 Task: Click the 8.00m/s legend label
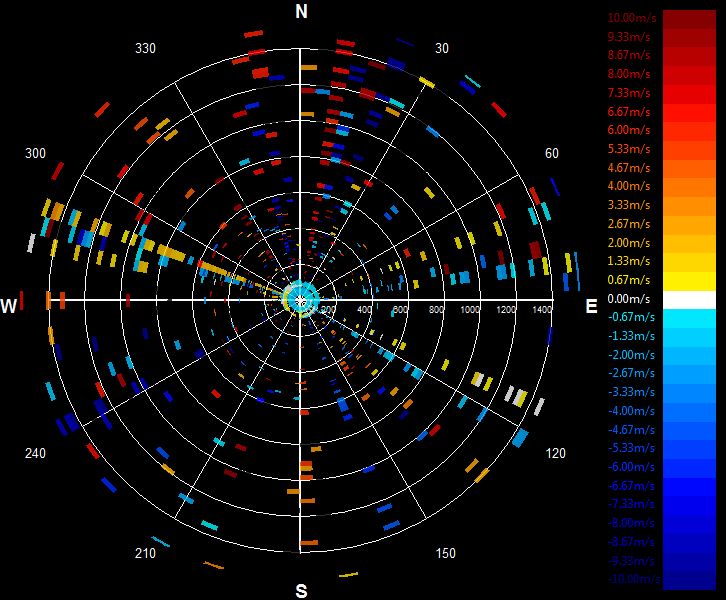coord(629,74)
